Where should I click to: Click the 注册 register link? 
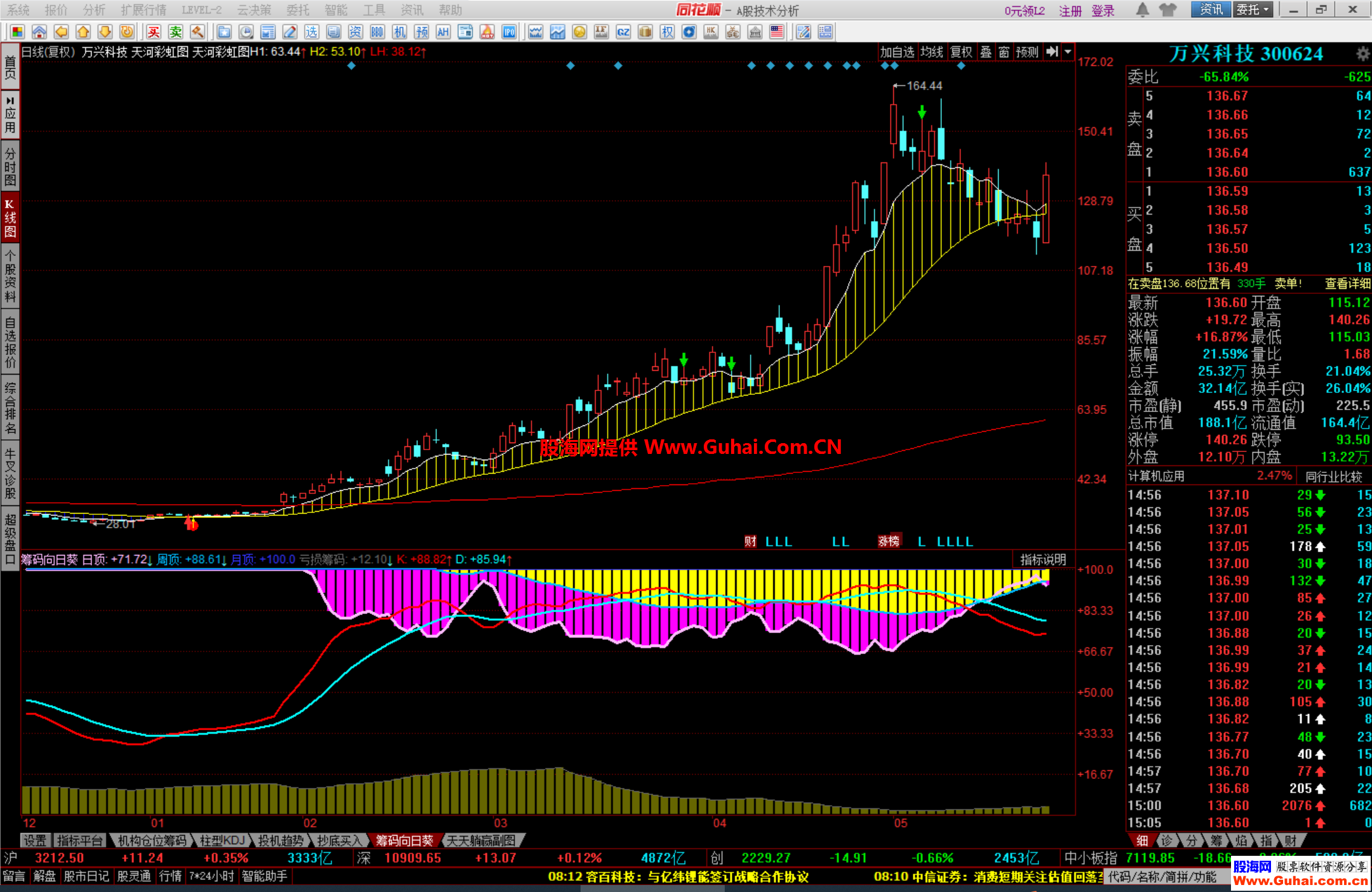1070,11
